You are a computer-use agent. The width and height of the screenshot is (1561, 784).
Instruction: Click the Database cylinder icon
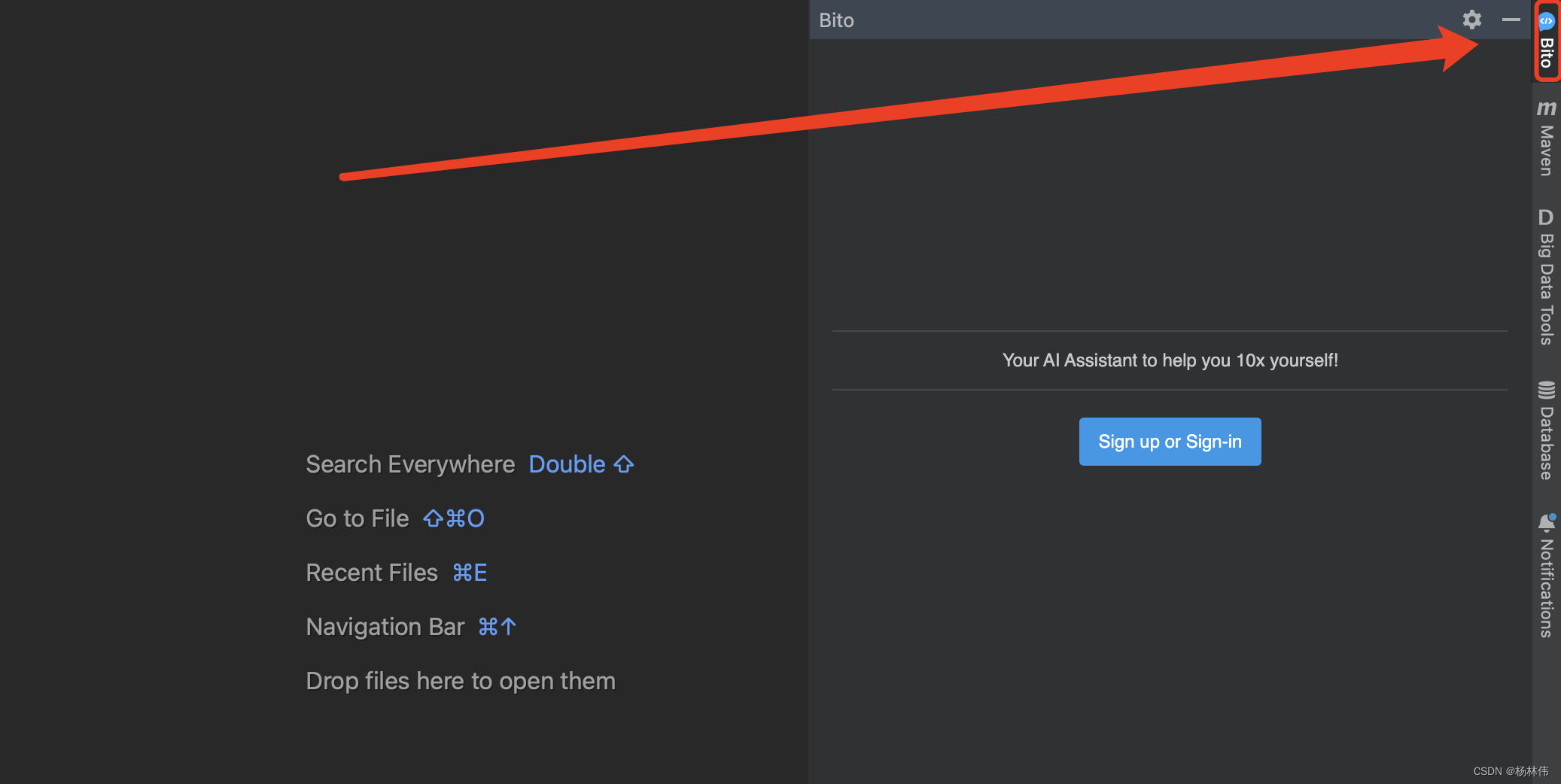click(x=1547, y=390)
